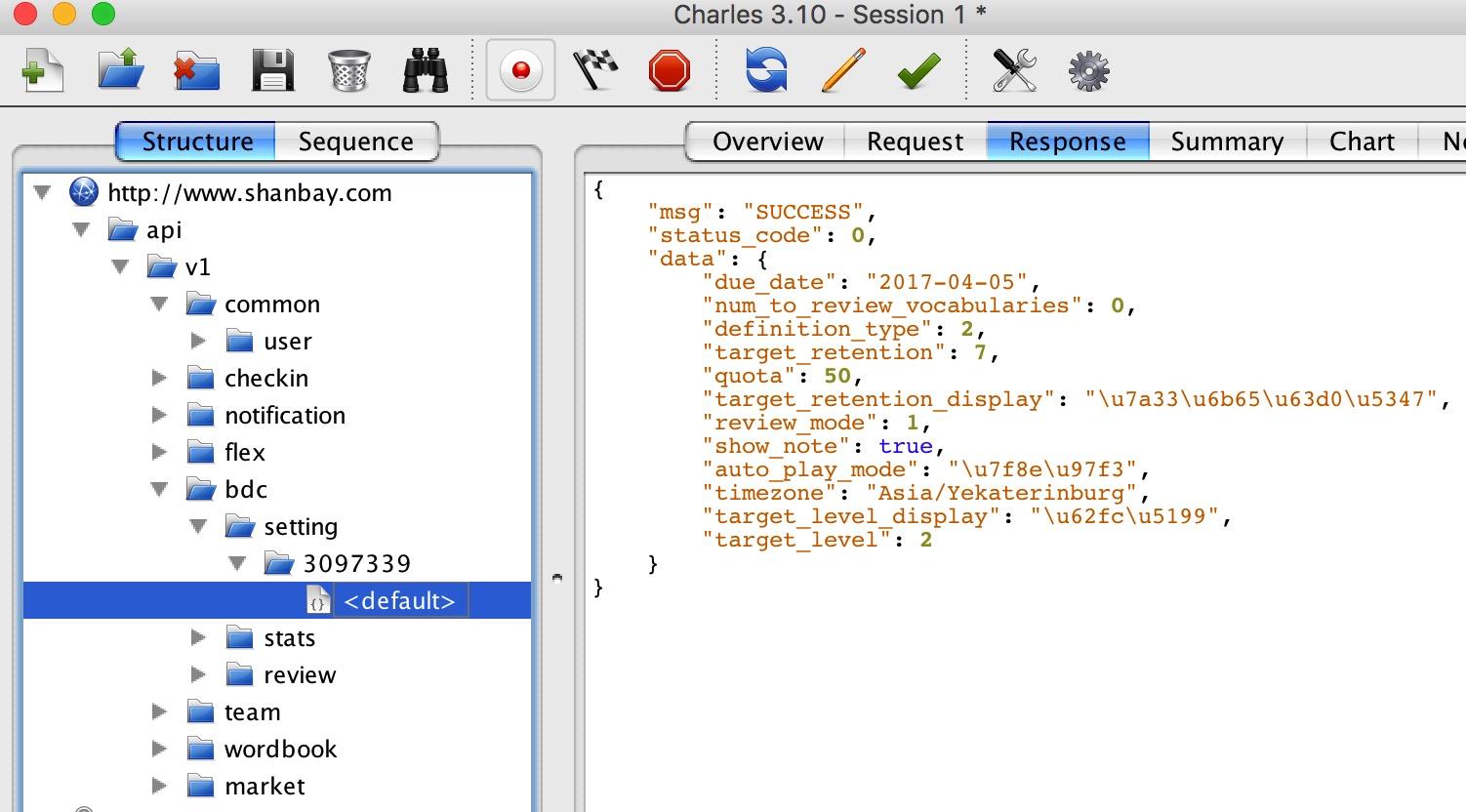Select the globe icon of shanbay.com host
Image resolution: width=1466 pixels, height=812 pixels.
(x=84, y=192)
